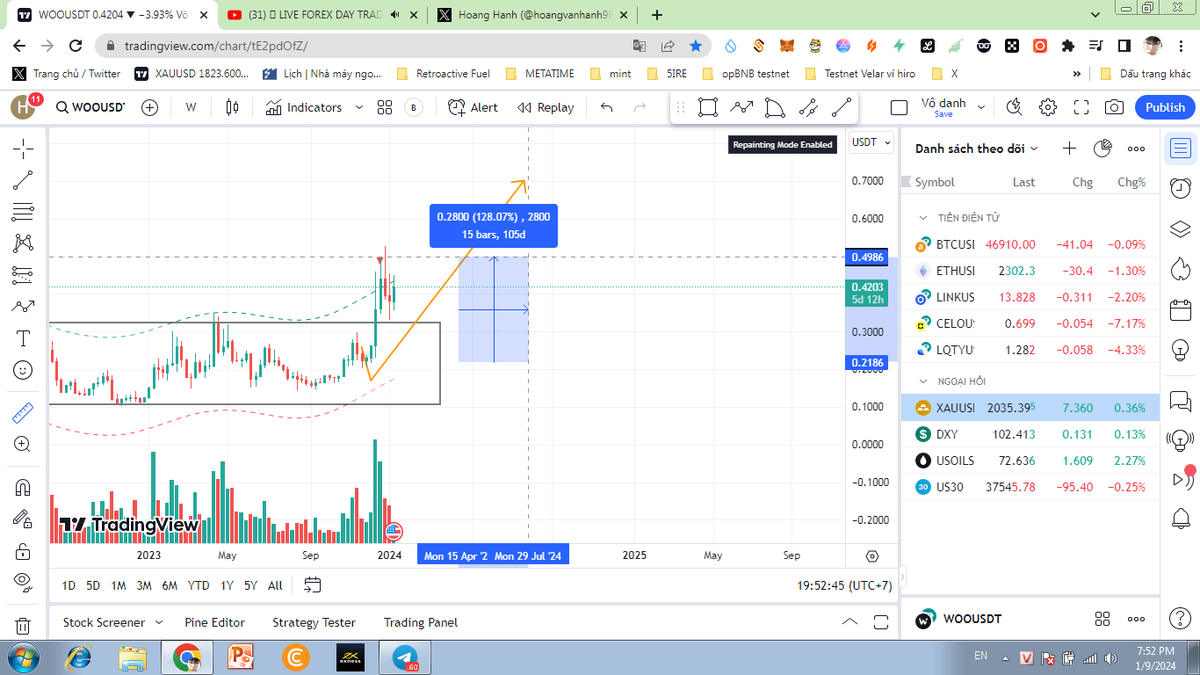The height and width of the screenshot is (675, 1200).
Task: Open the USDT currency dropdown
Action: pos(869,143)
